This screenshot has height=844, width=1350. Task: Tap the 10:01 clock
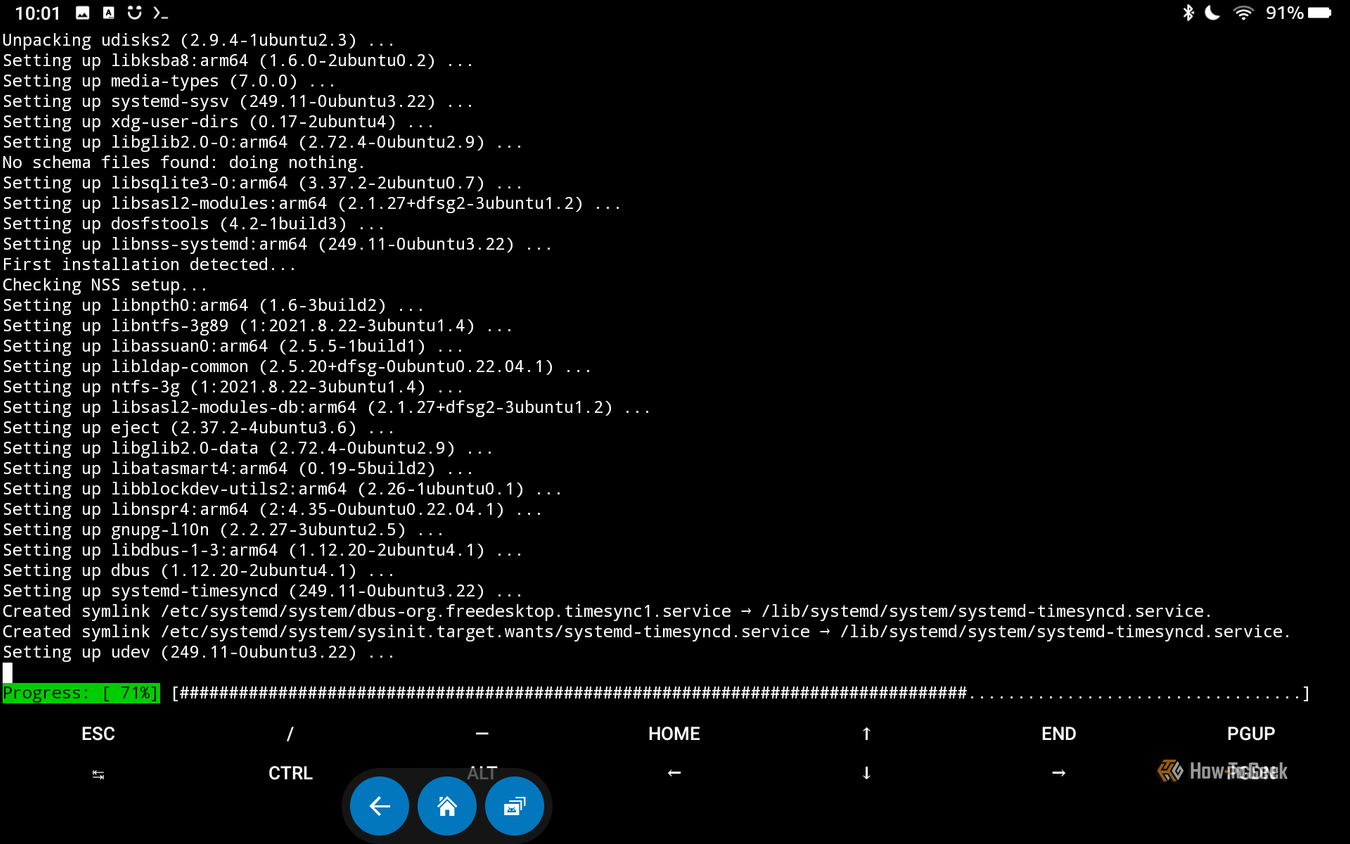tap(38, 13)
